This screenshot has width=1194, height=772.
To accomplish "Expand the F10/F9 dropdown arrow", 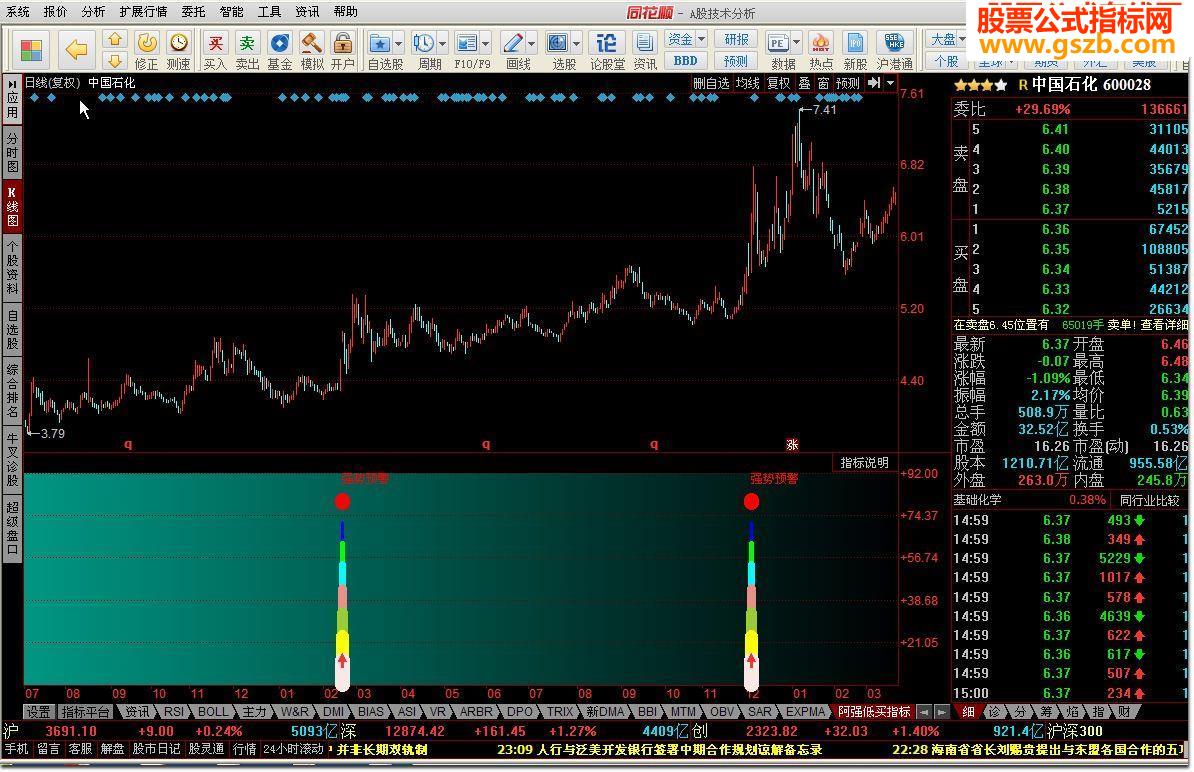I will [486, 43].
